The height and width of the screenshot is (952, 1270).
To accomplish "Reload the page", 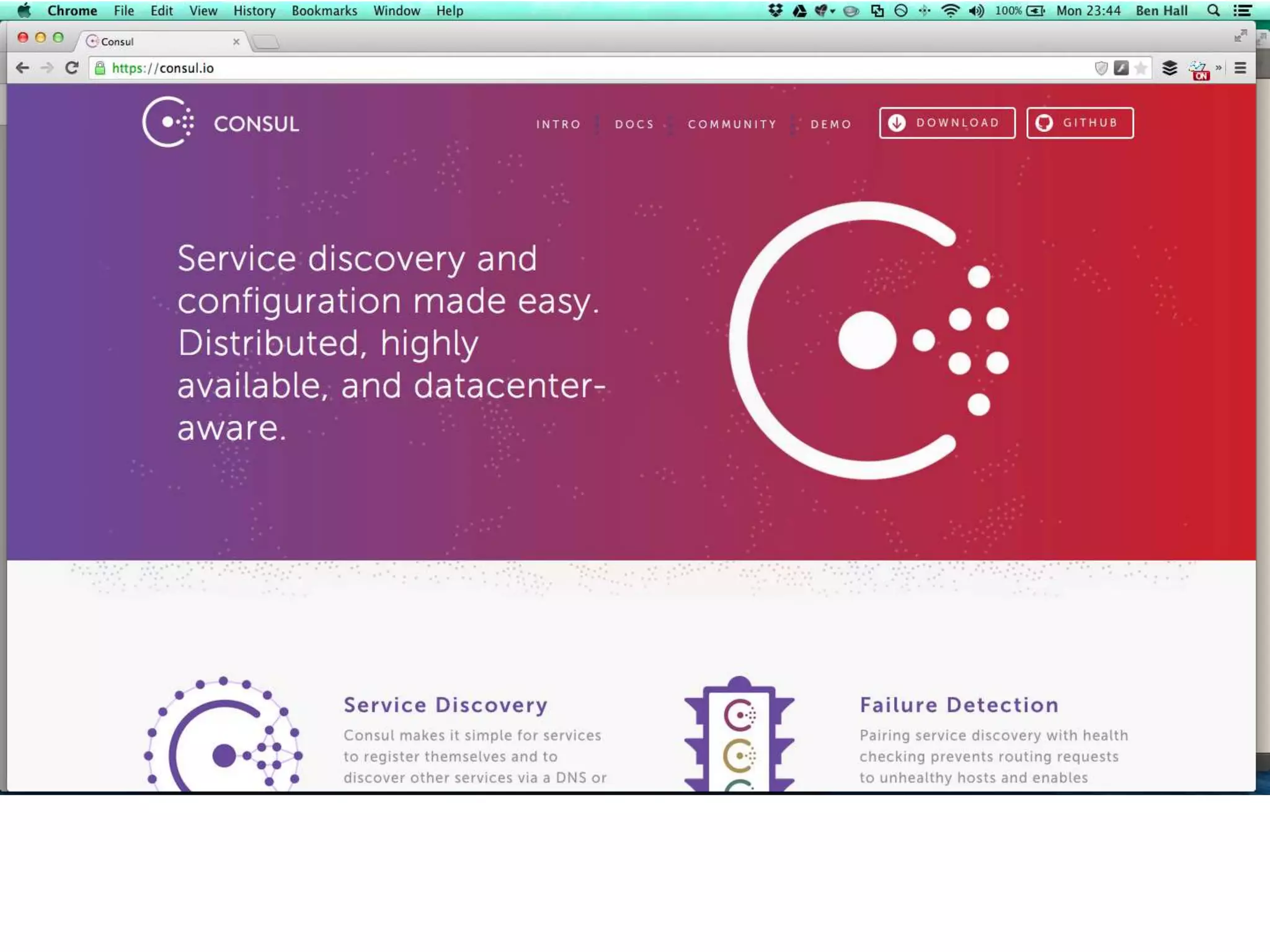I will click(72, 68).
